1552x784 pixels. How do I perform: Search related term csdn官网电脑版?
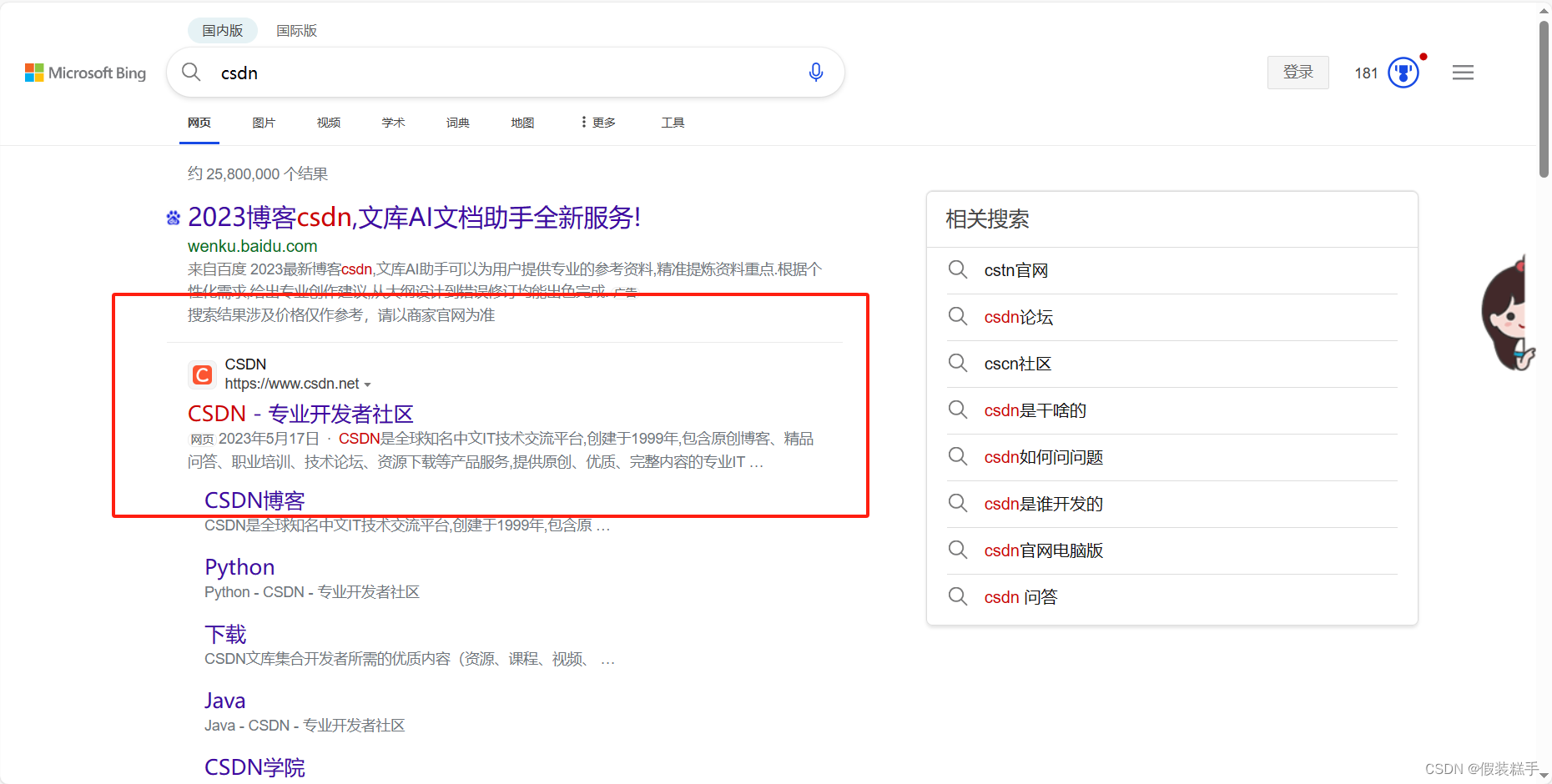coord(1043,550)
